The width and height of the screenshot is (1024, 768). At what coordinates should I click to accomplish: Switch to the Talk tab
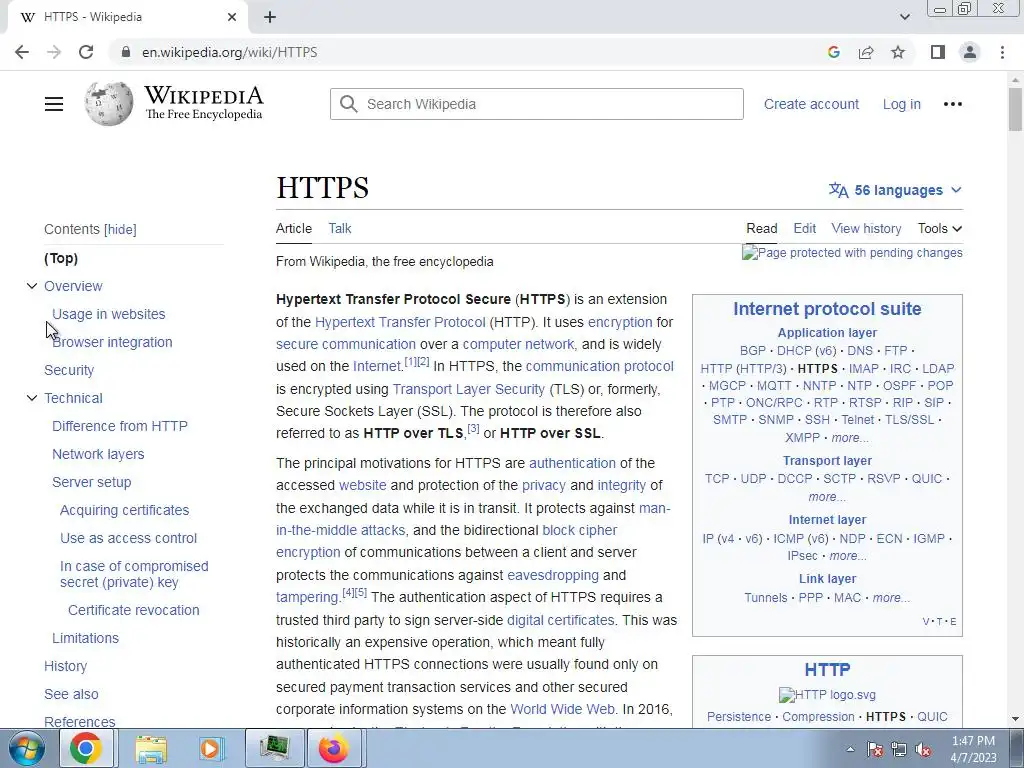point(340,229)
